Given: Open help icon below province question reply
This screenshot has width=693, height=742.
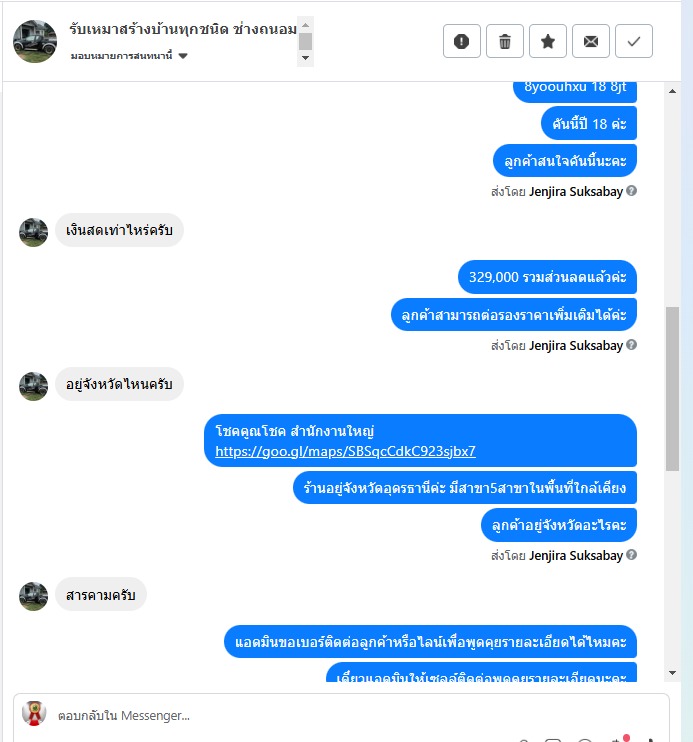Looking at the screenshot, I should pos(631,555).
